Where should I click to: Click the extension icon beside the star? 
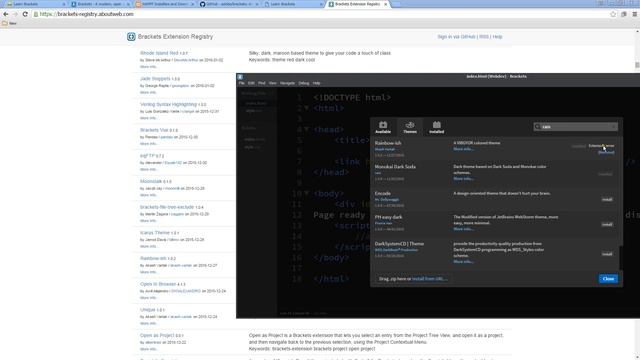(x=624, y=14)
